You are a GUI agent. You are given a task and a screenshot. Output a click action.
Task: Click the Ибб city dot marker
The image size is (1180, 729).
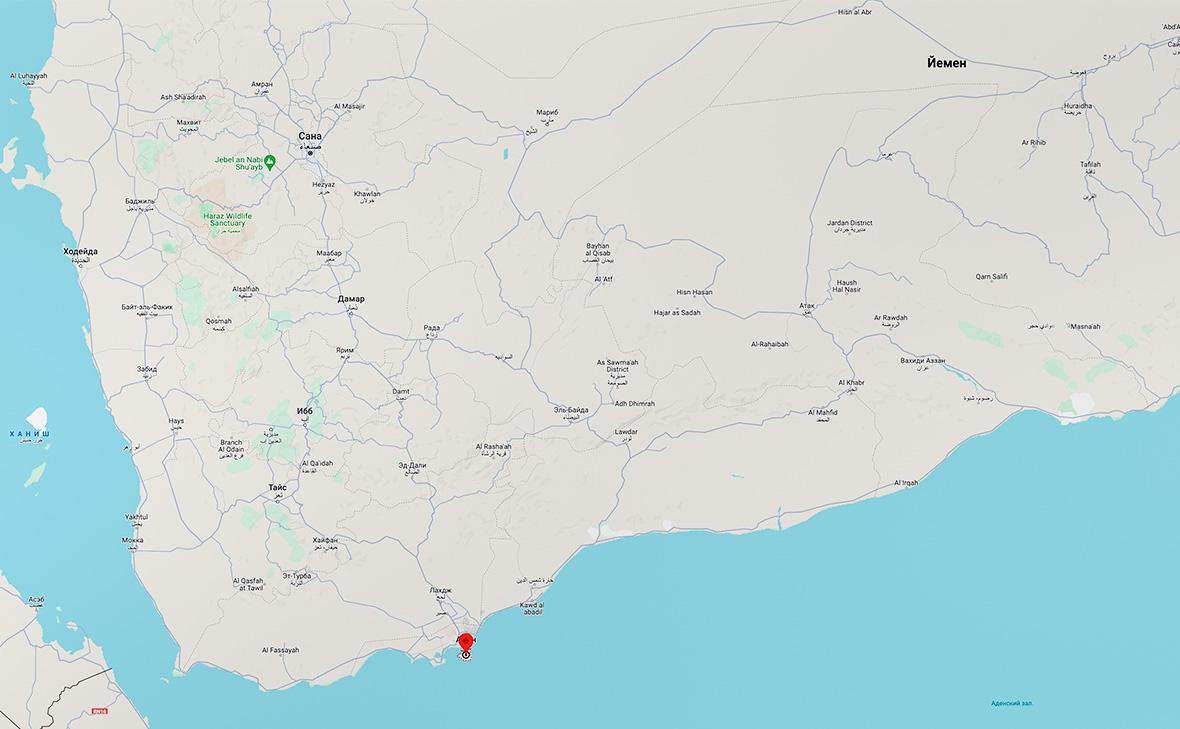tap(305, 426)
